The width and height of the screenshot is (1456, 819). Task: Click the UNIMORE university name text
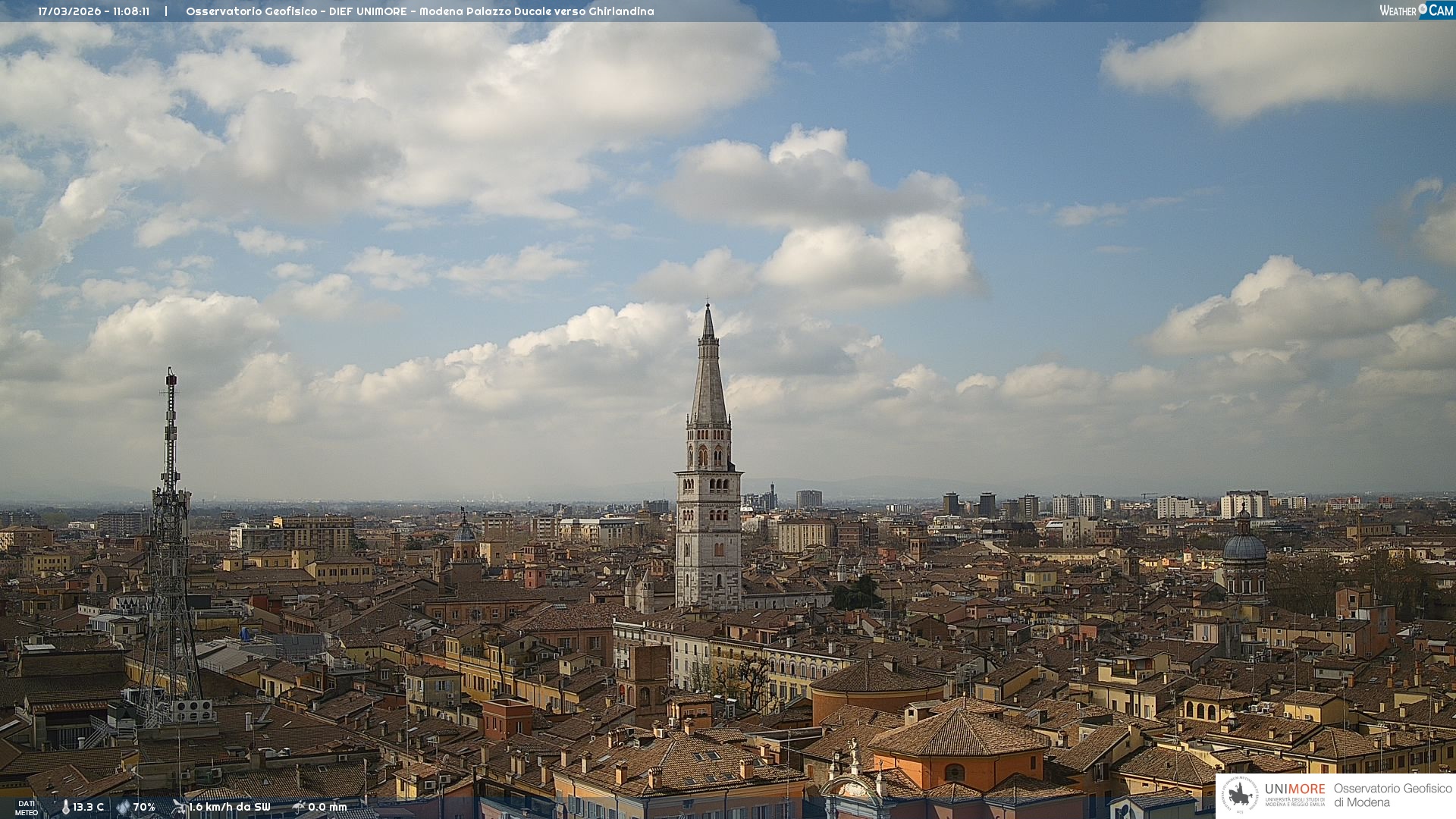click(1294, 789)
